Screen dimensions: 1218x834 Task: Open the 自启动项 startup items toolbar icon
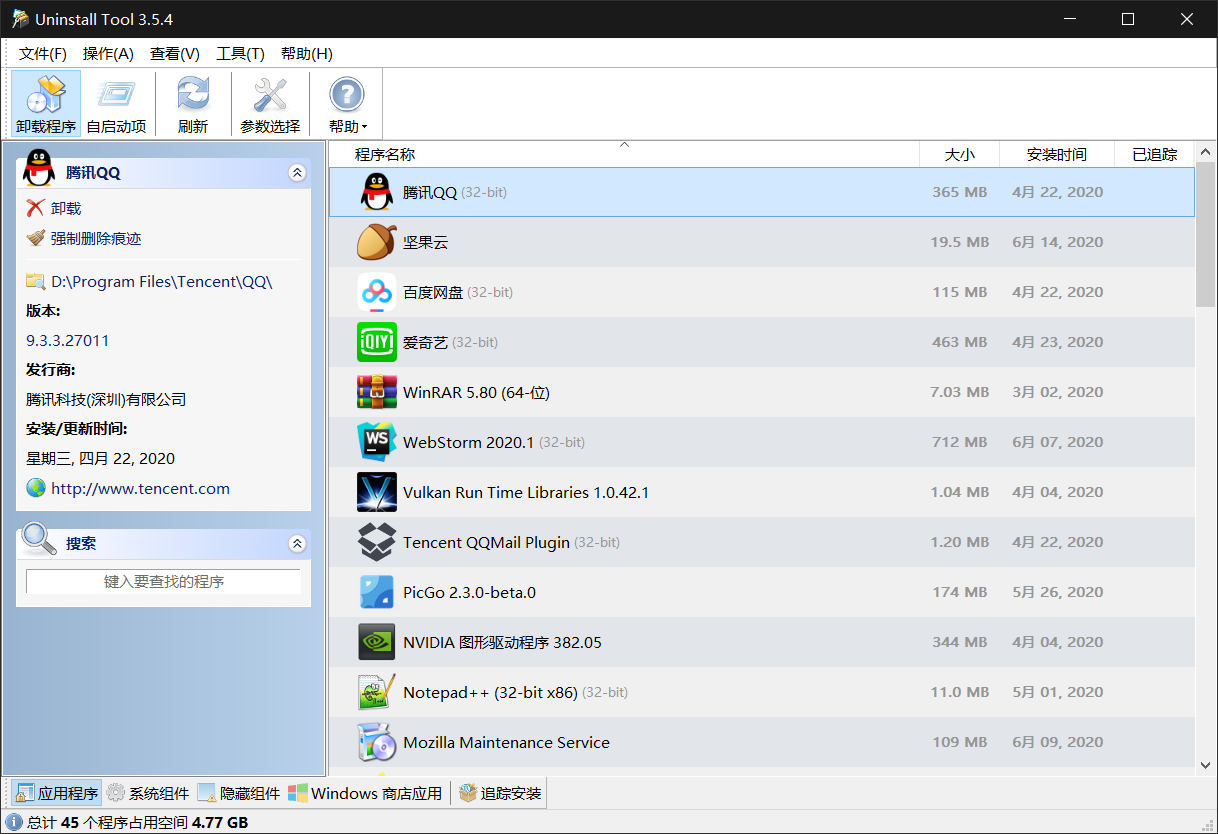click(116, 104)
